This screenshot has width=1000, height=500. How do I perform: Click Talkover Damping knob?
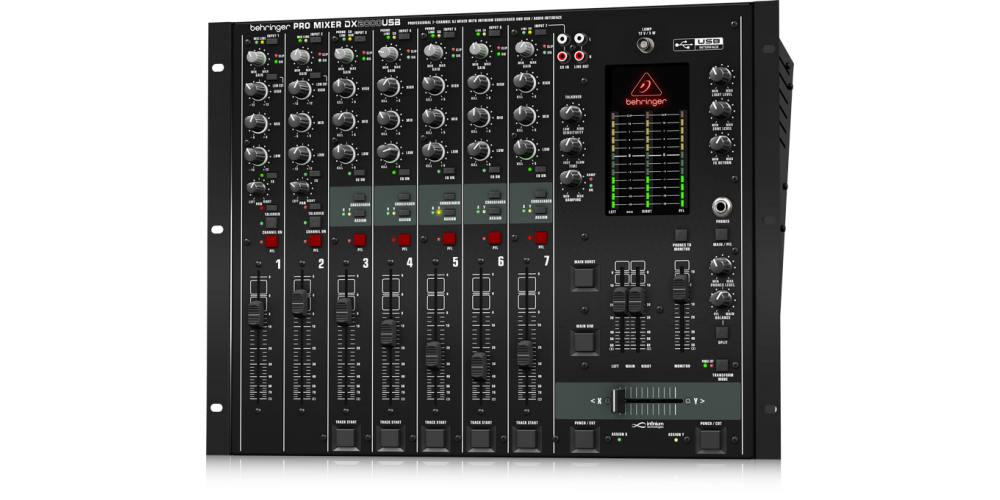coord(571,180)
